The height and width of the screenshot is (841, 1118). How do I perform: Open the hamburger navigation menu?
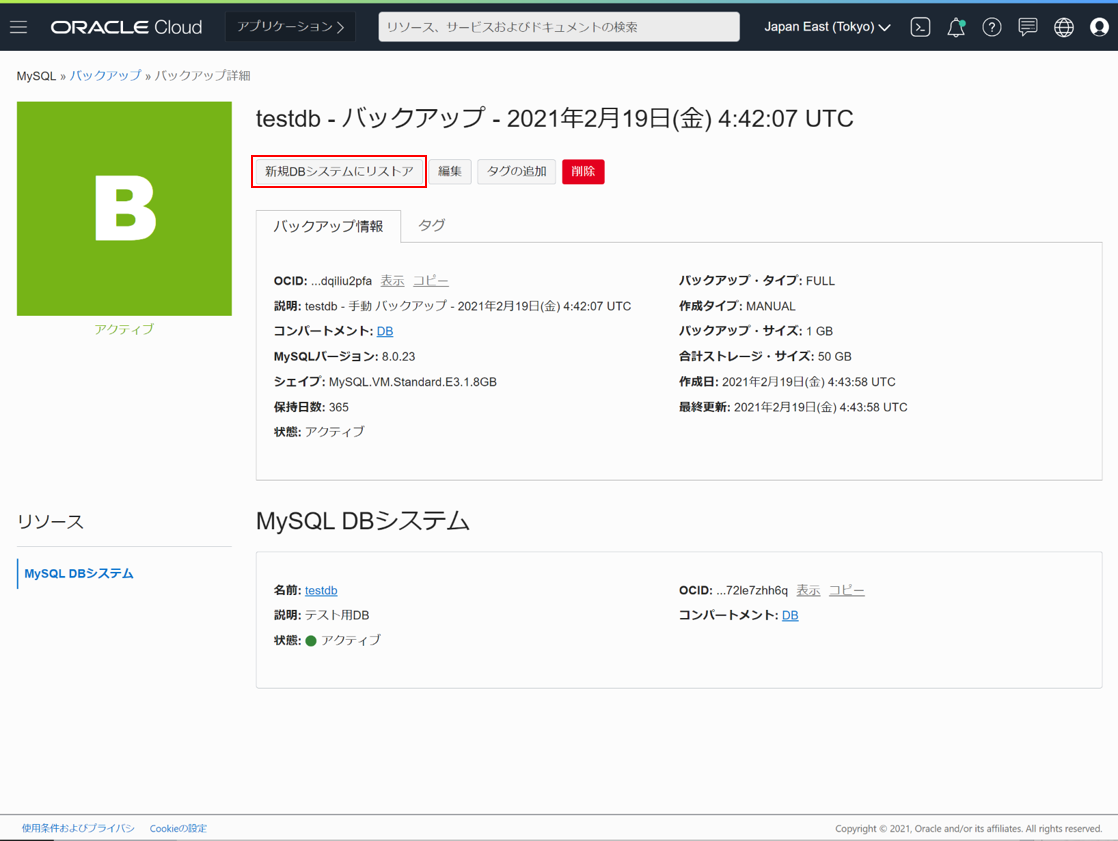point(19,27)
